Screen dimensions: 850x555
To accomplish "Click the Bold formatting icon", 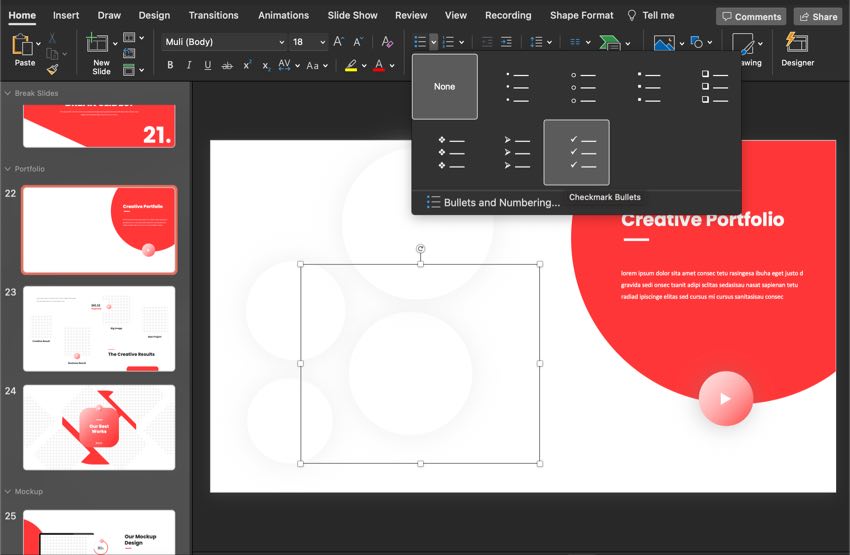I will pos(170,65).
